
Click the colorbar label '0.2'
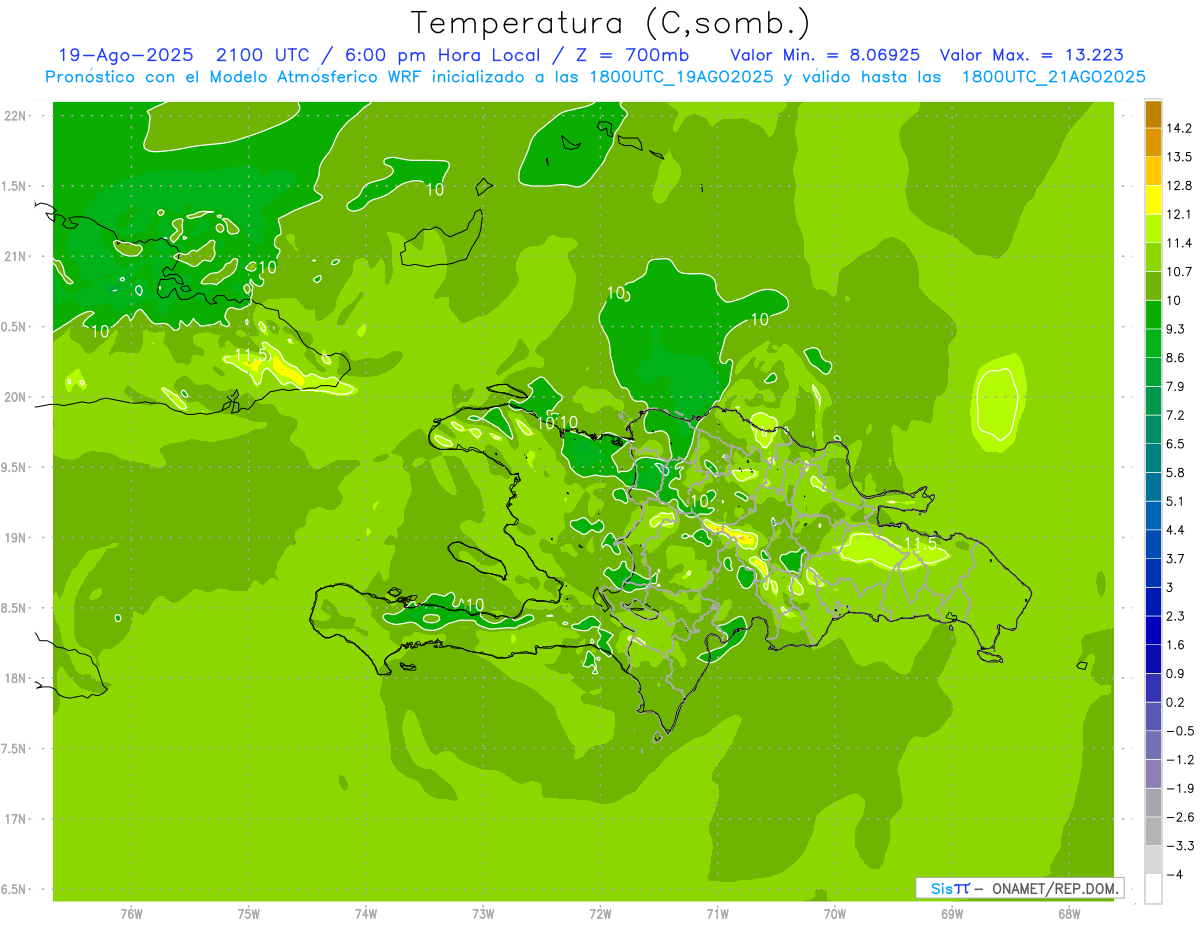[x=1175, y=702]
